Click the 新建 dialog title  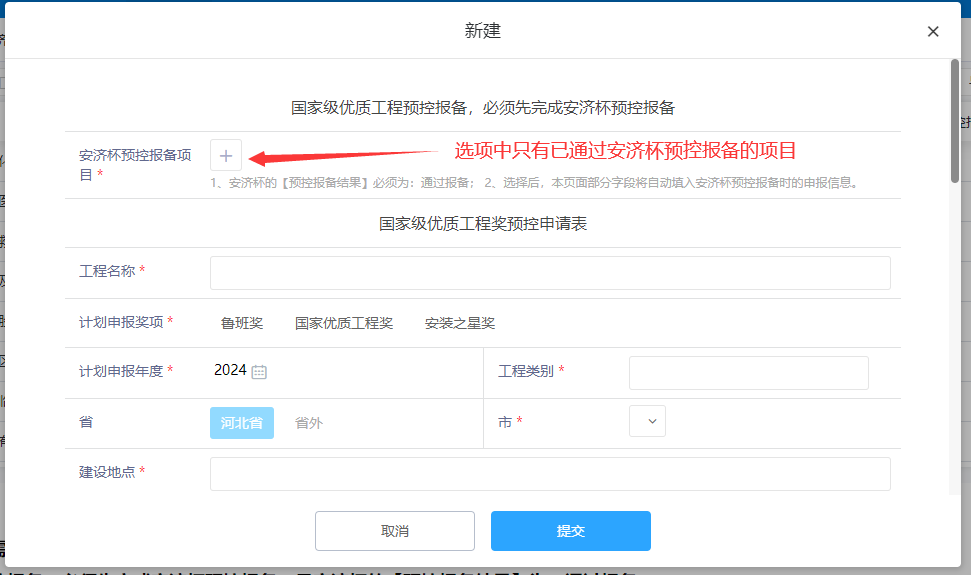[x=483, y=31]
